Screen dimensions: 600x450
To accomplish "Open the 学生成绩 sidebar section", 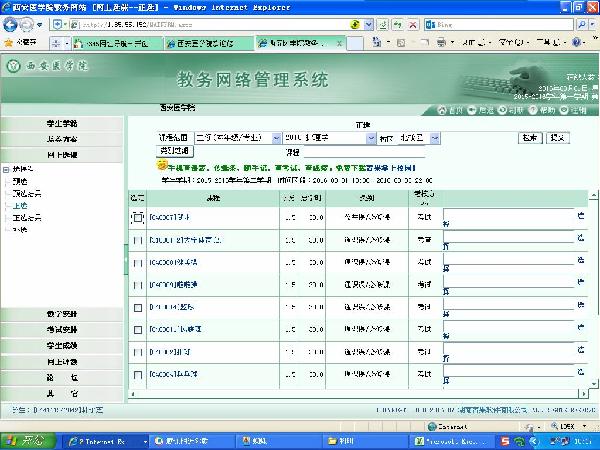I will [62, 346].
